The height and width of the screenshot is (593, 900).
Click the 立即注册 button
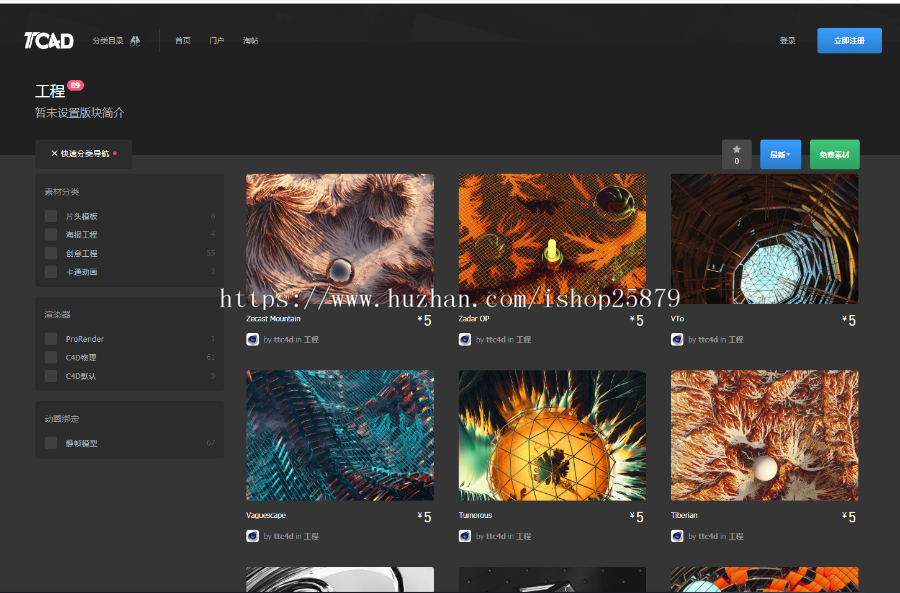coord(849,41)
